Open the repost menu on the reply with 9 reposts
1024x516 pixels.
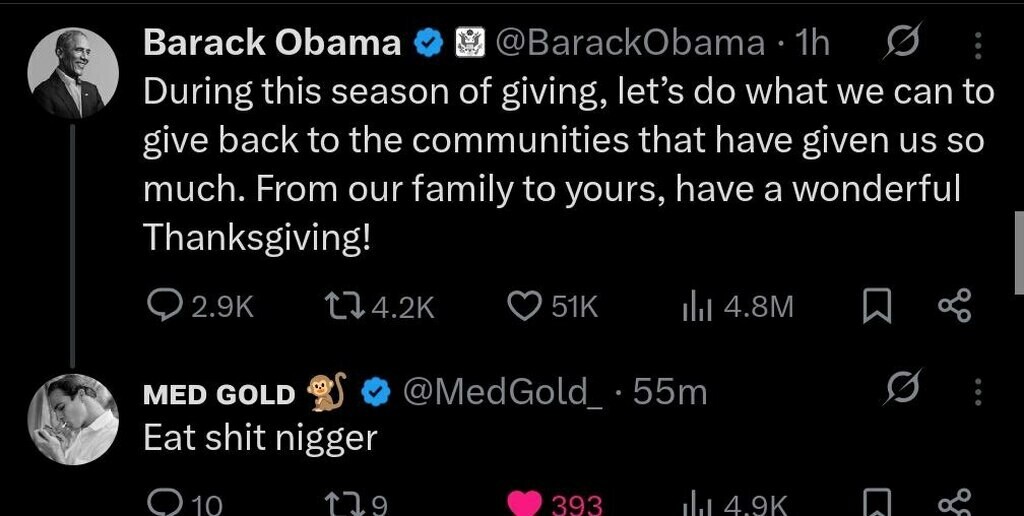345,502
